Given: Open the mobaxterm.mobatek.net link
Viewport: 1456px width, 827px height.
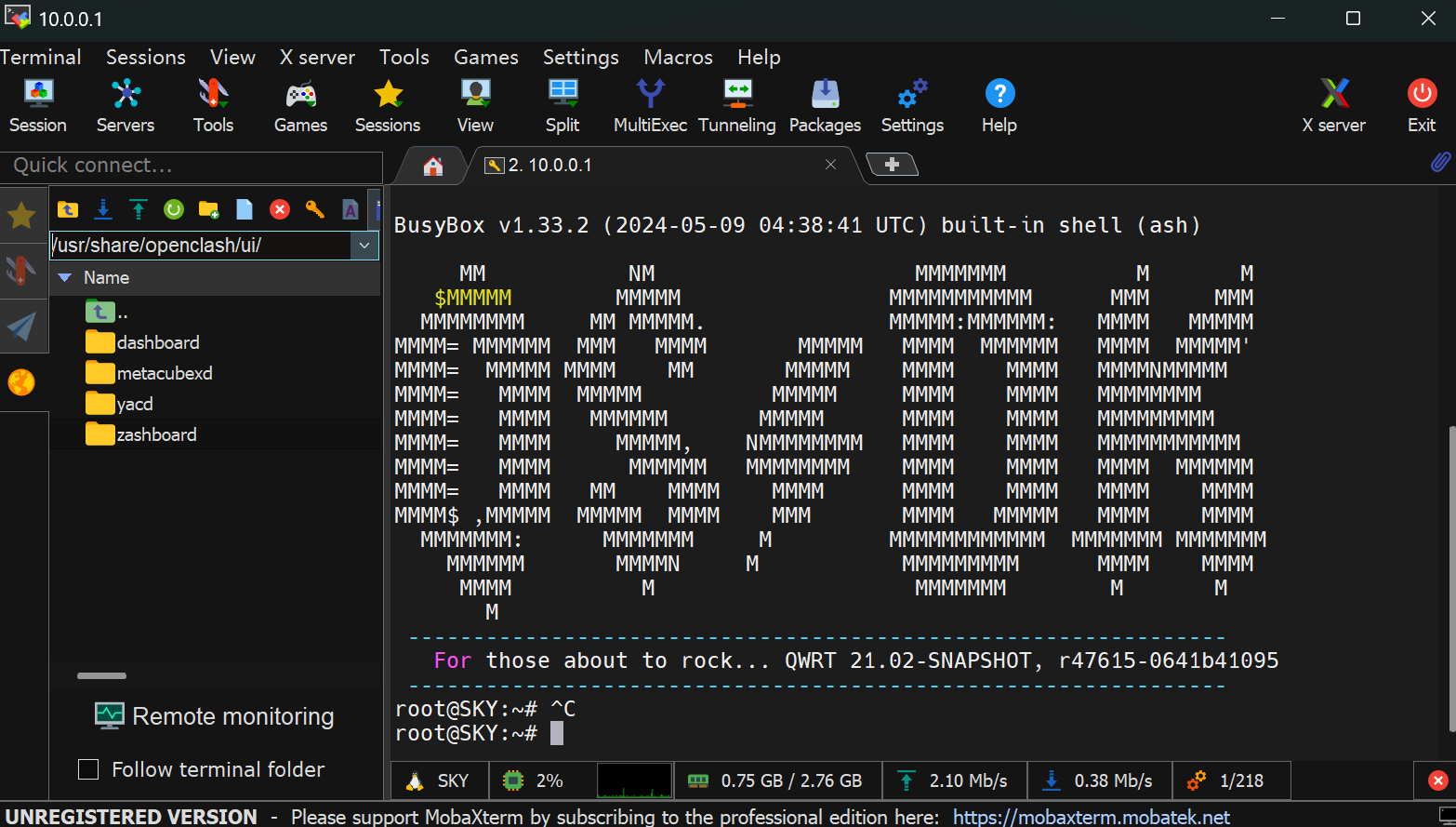Looking at the screenshot, I should [1091, 817].
